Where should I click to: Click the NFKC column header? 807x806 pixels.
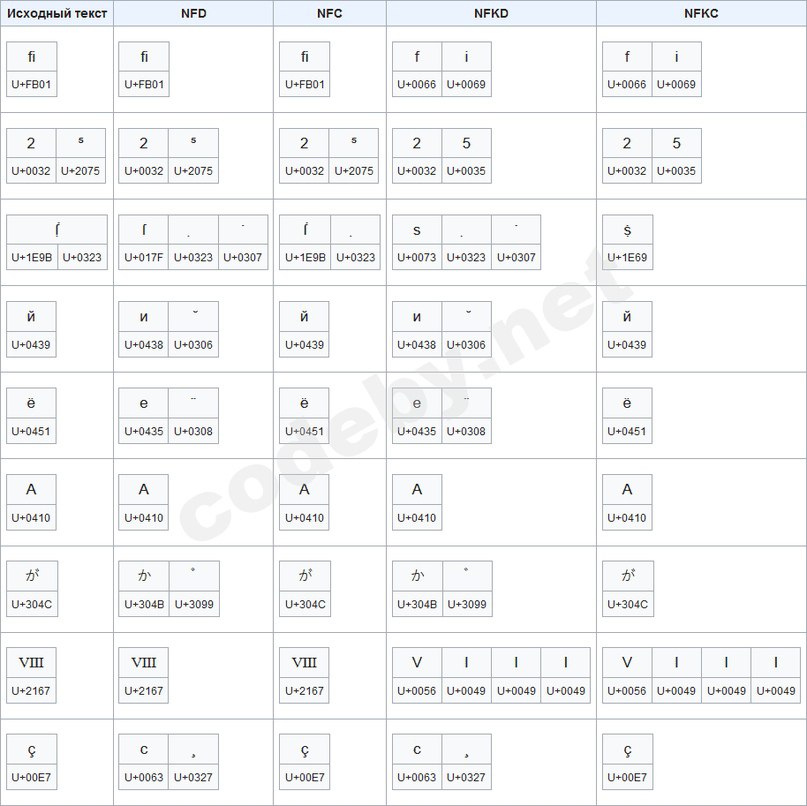click(x=701, y=13)
